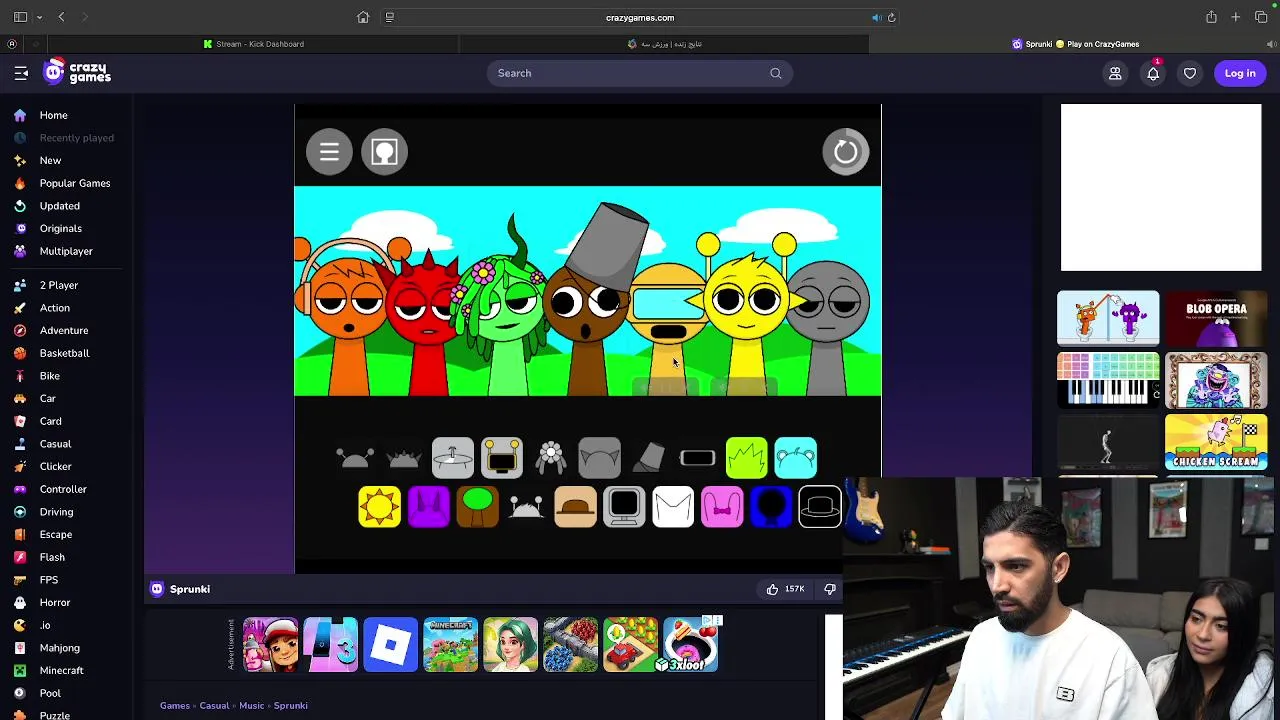Image resolution: width=1280 pixels, height=720 pixels.
Task: Open Originals in sidebar
Action: pos(60,229)
